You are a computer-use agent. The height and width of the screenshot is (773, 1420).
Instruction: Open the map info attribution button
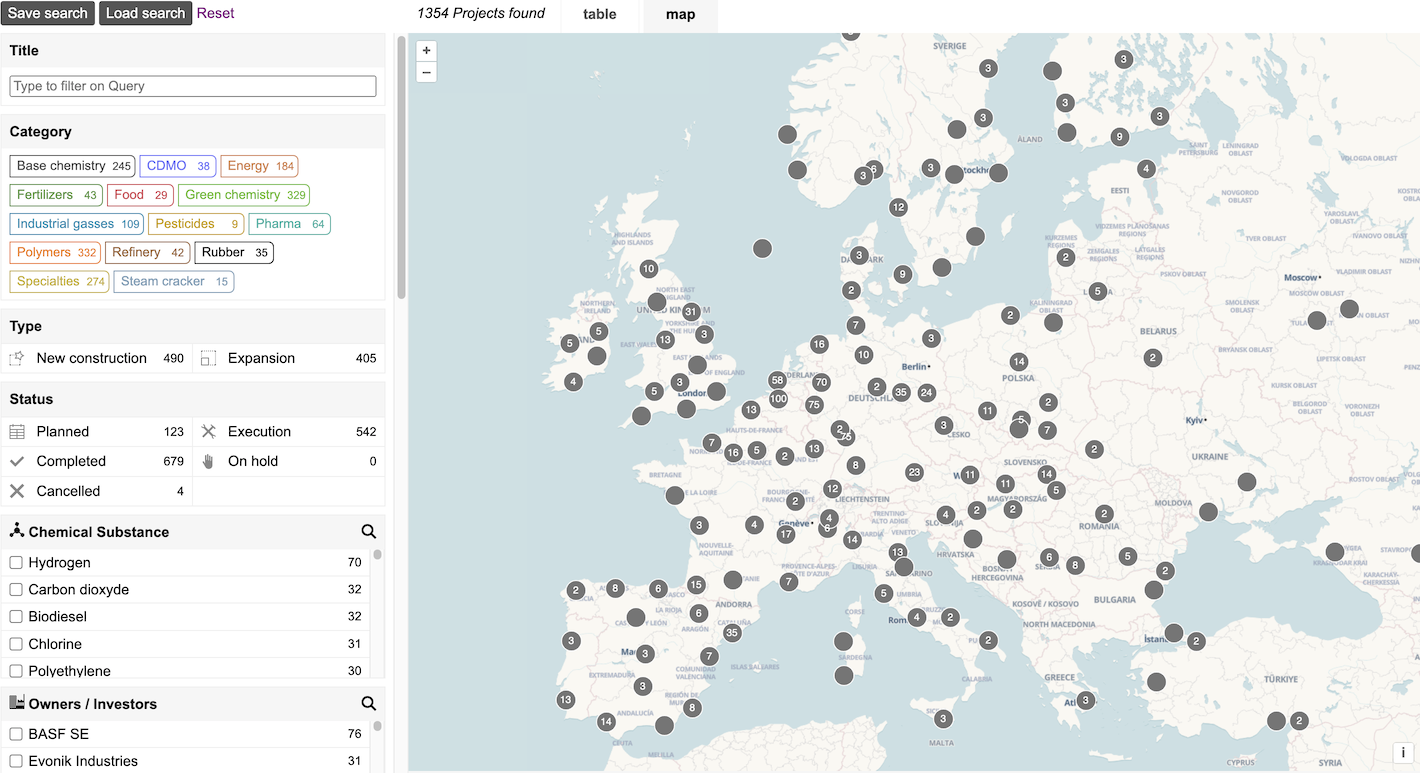point(1402,753)
